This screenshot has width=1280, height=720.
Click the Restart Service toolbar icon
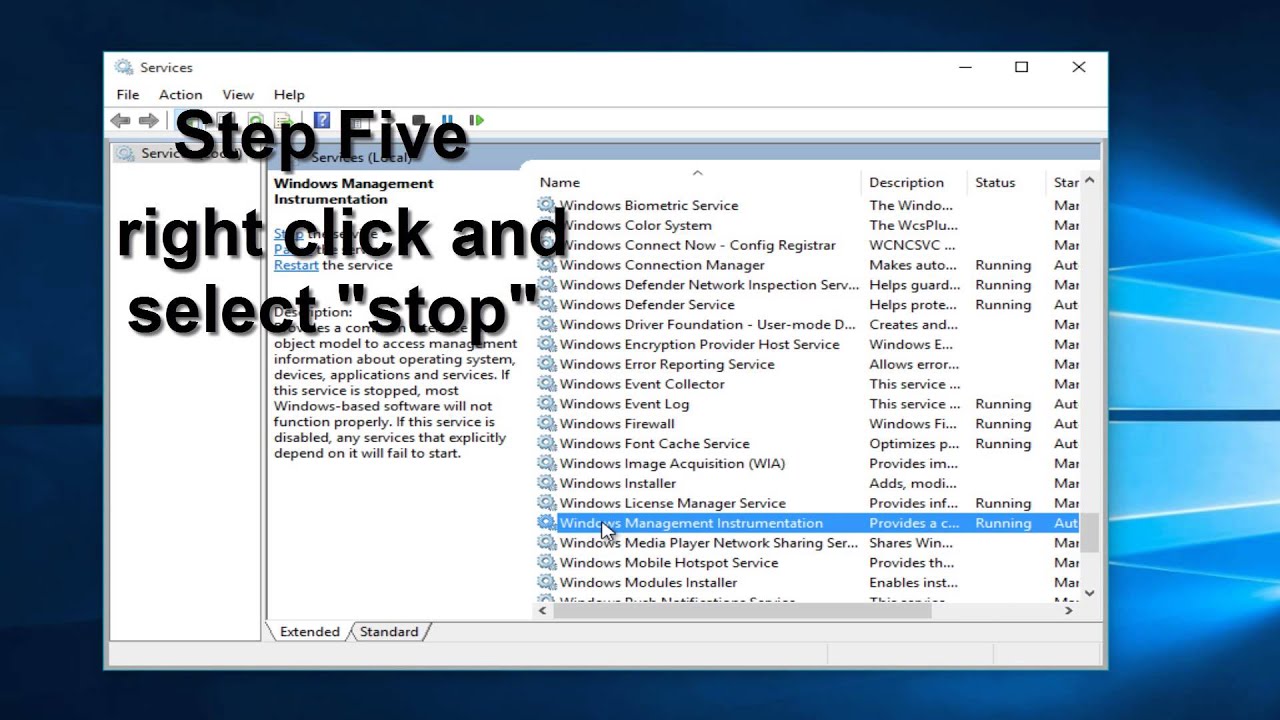477,120
